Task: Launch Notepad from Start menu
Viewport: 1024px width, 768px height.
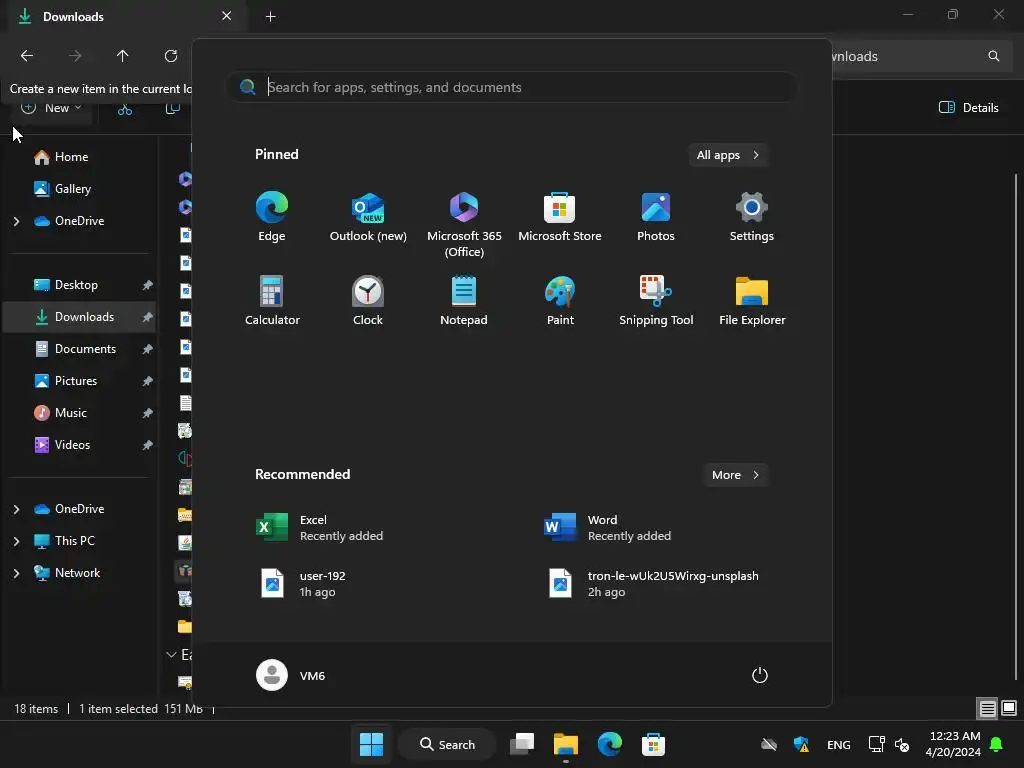Action: pyautogui.click(x=464, y=301)
